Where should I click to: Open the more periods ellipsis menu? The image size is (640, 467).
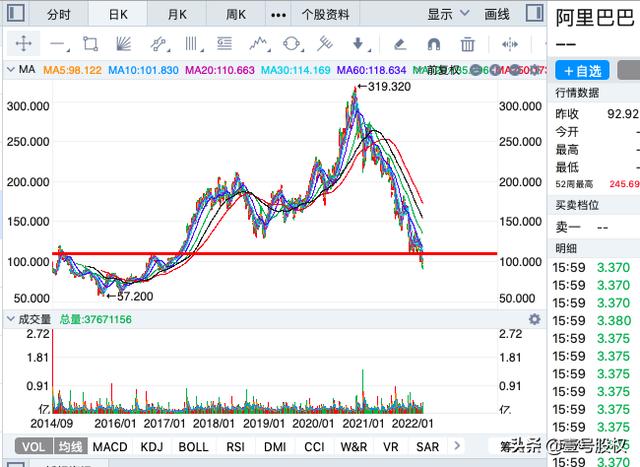click(x=278, y=16)
